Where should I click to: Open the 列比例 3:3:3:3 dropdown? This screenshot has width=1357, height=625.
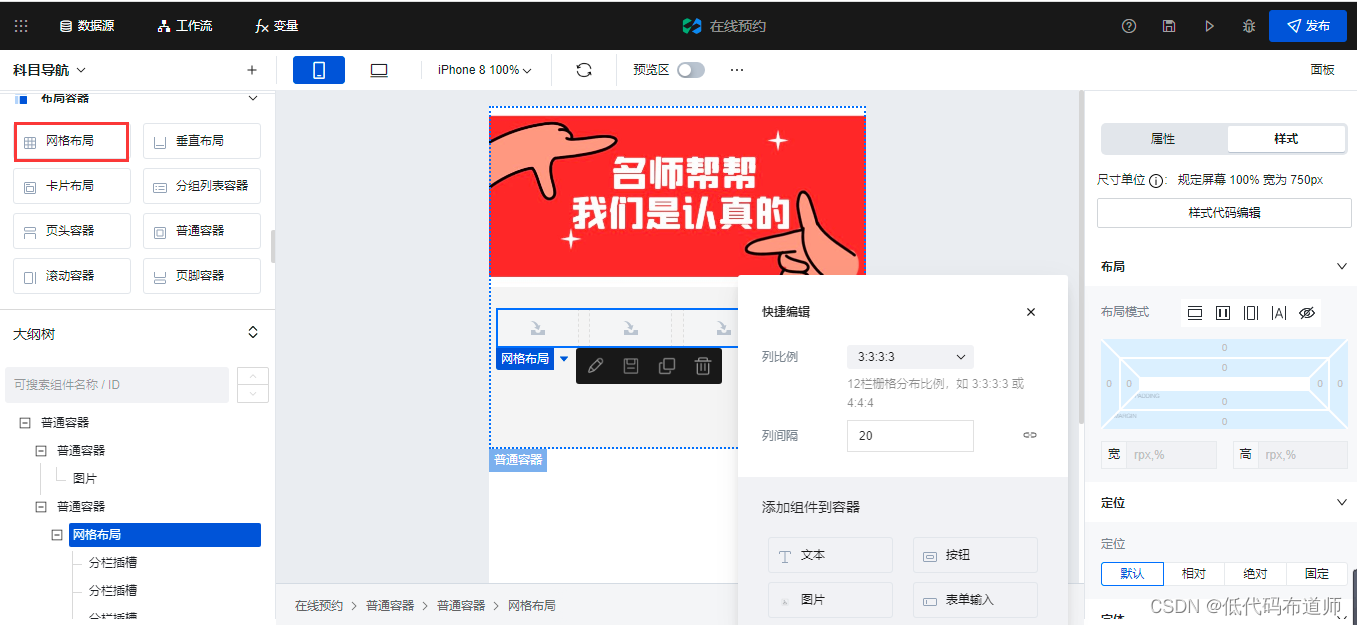click(x=910, y=357)
